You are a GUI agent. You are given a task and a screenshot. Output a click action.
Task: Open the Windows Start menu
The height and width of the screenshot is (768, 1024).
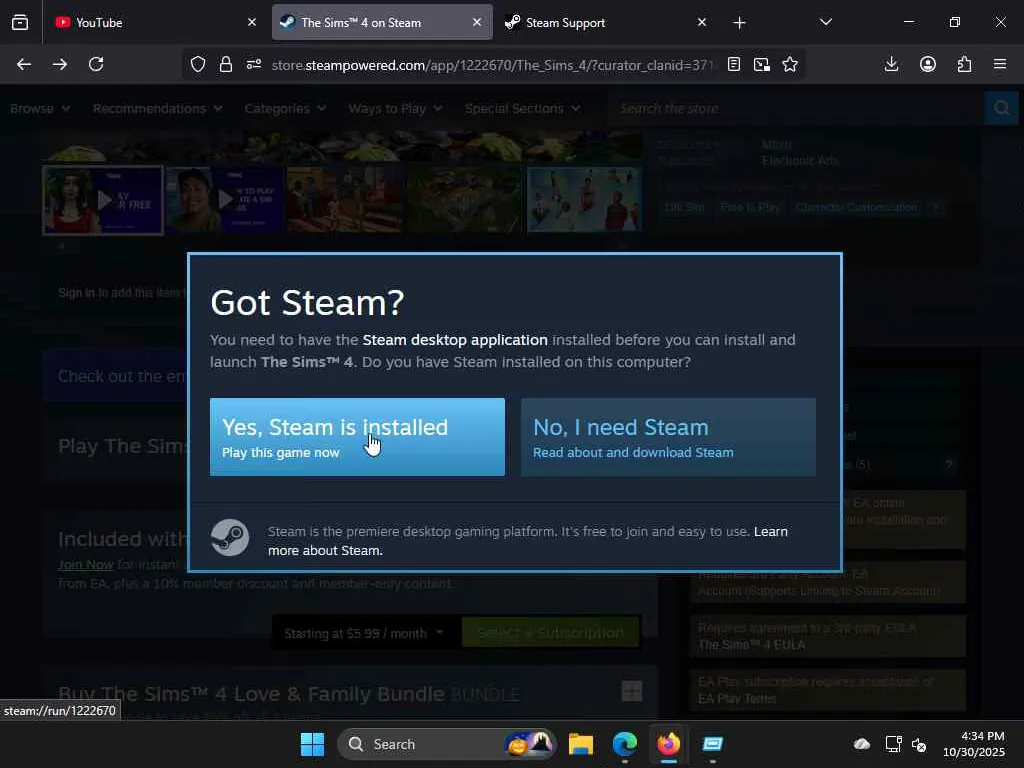tap(312, 744)
